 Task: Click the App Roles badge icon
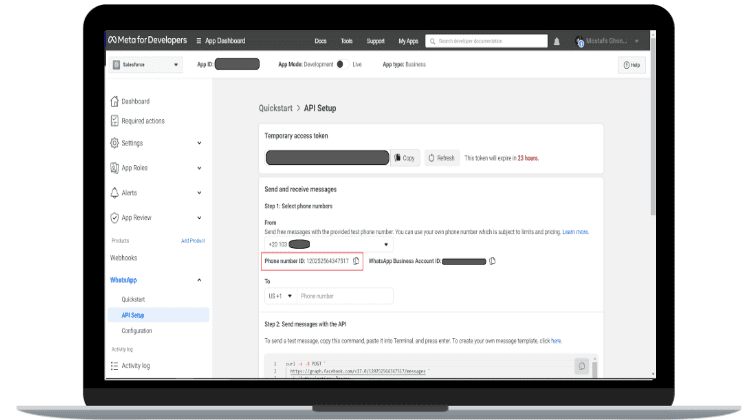[114, 168]
